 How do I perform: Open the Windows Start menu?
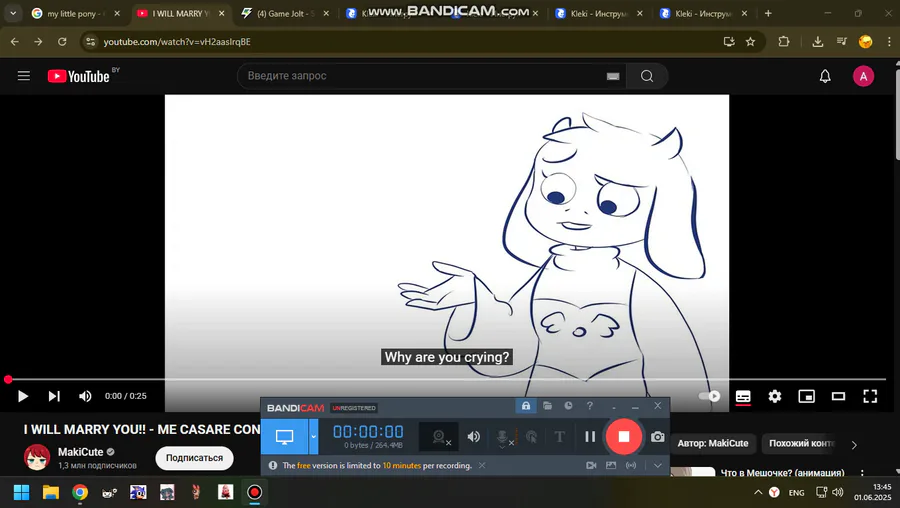click(x=21, y=492)
